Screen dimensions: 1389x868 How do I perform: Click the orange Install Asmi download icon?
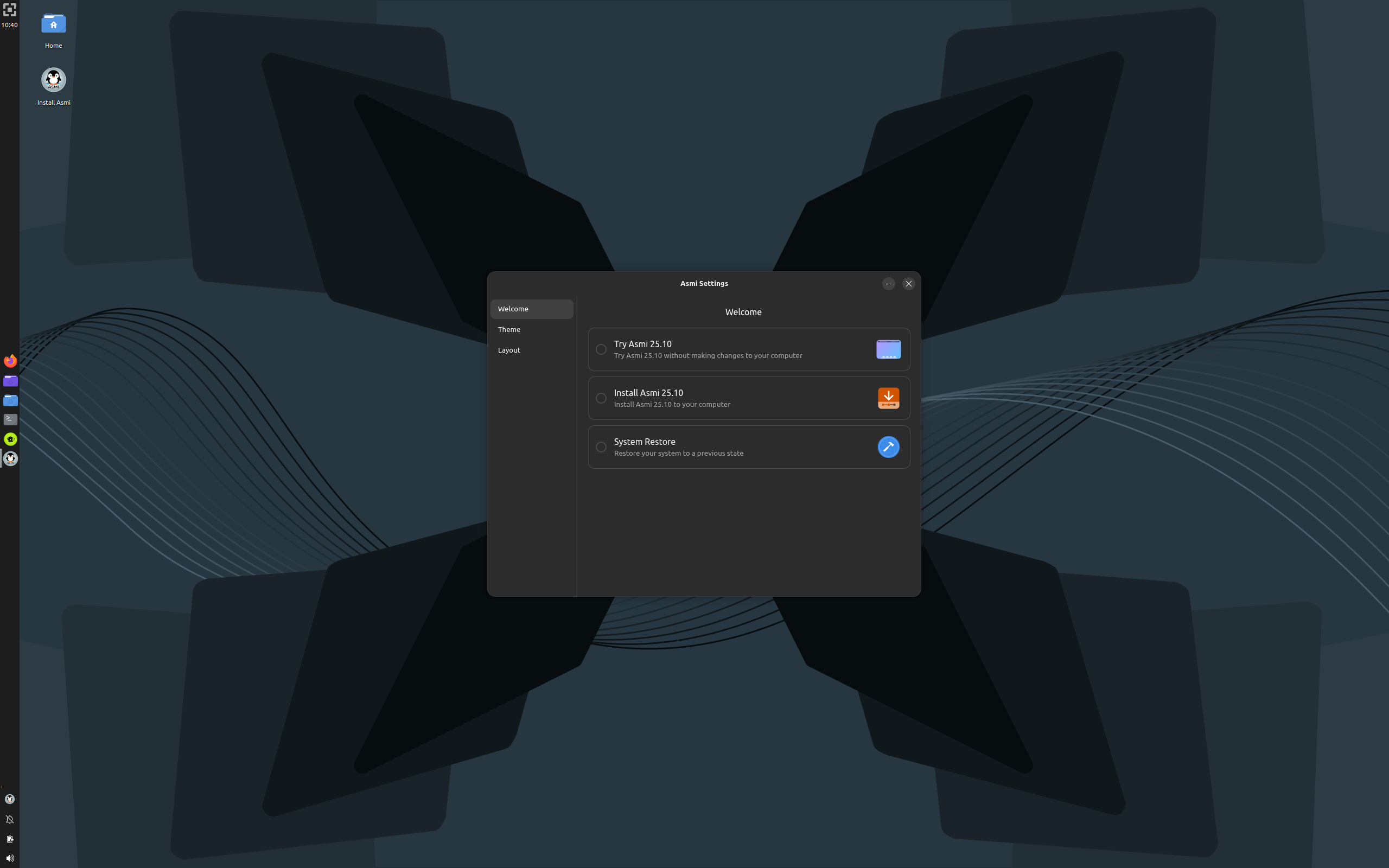click(x=889, y=398)
